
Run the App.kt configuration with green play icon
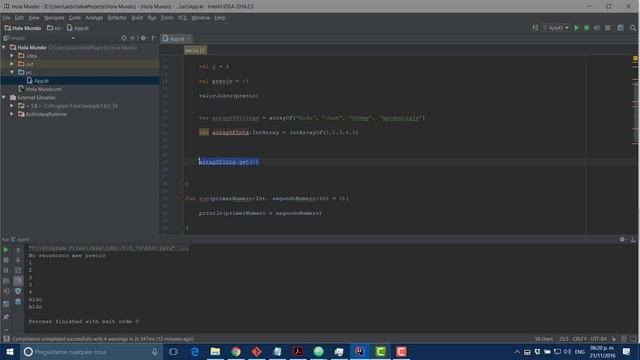[x=576, y=28]
